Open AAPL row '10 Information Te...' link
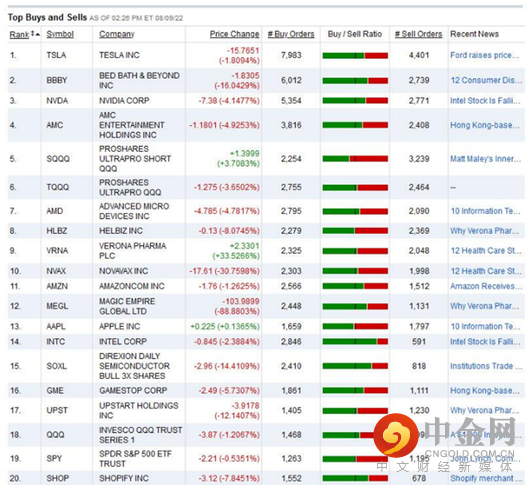530x485 pixels. tap(485, 326)
